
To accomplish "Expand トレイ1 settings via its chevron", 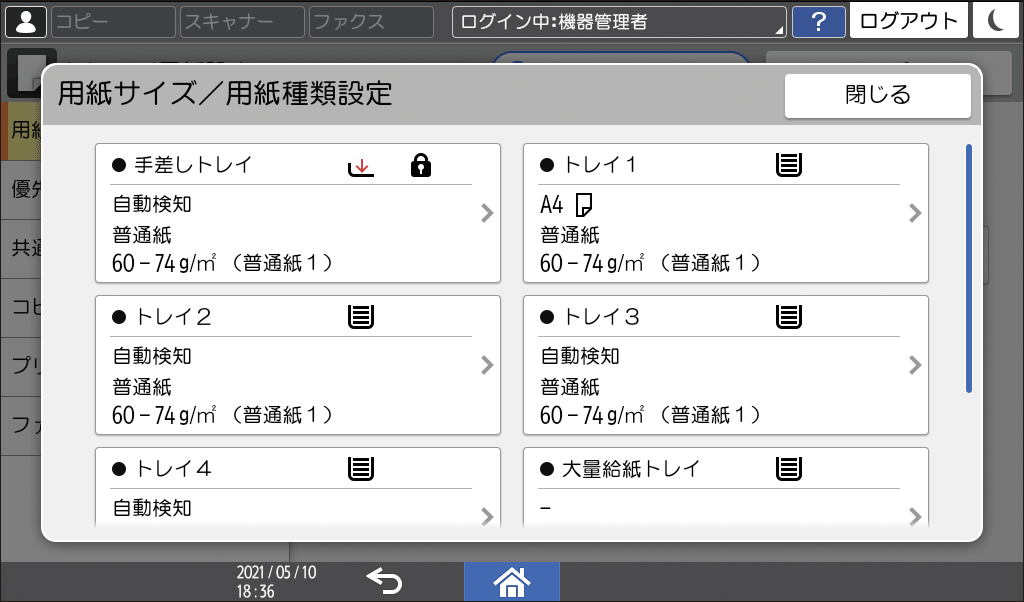I will (x=914, y=214).
